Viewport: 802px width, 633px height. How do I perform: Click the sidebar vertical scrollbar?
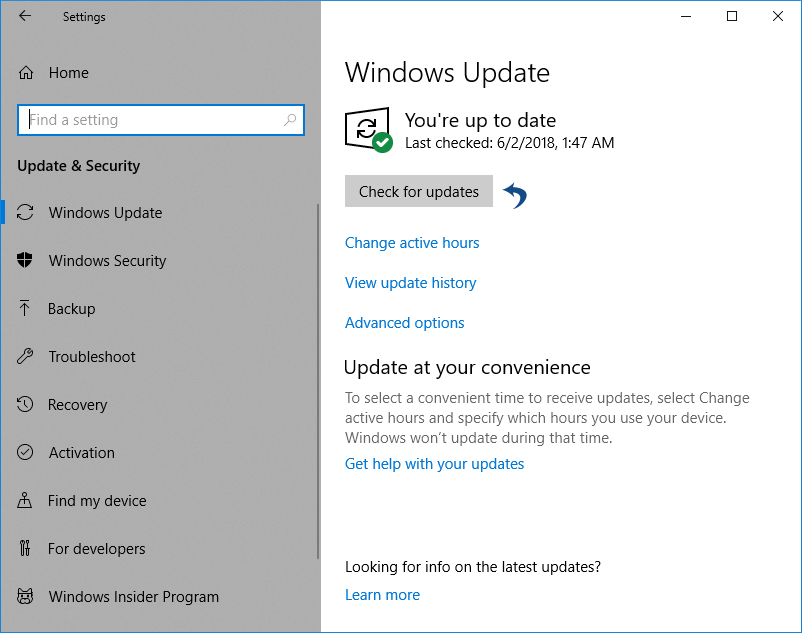(x=318, y=381)
